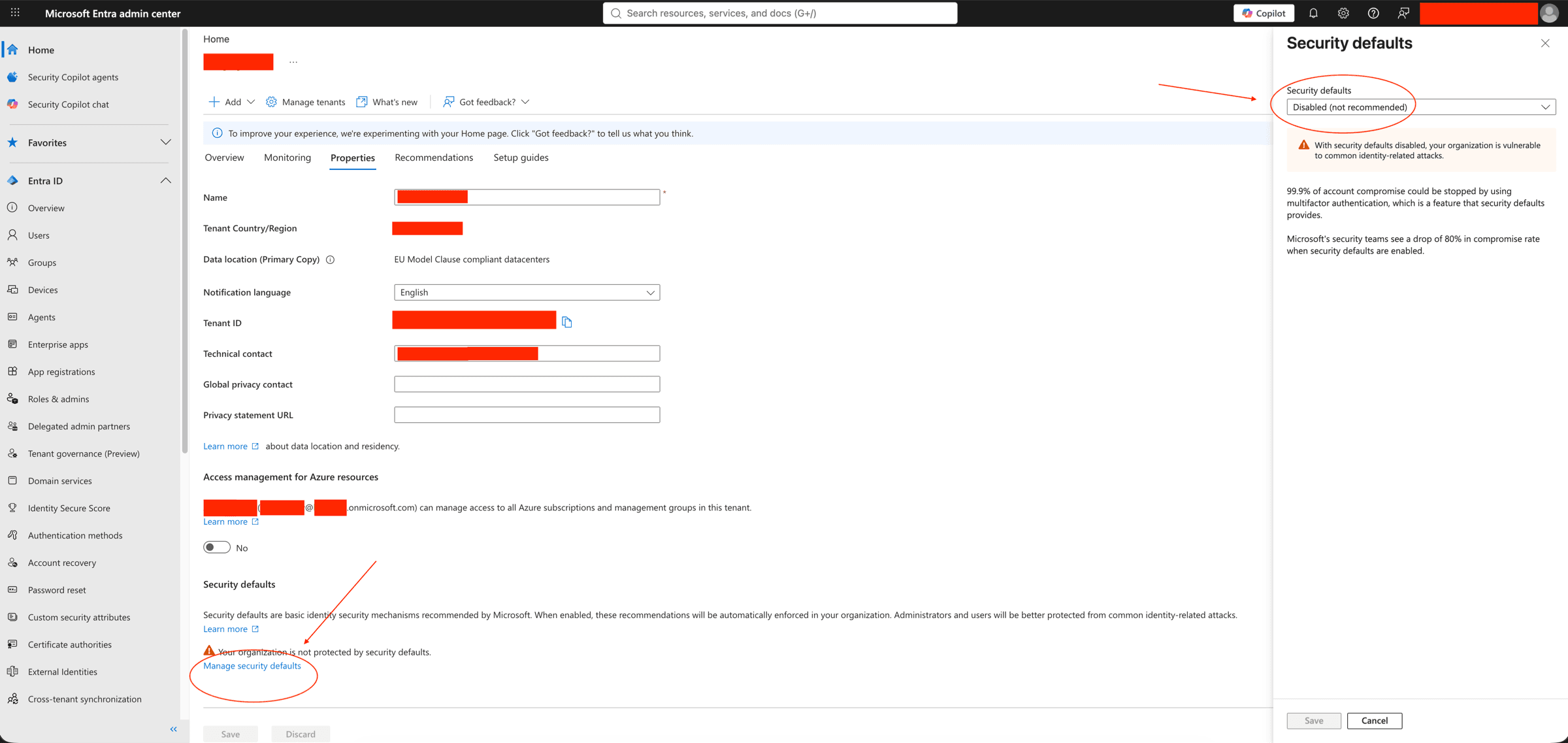
Task: Open the notifications bell icon
Action: click(1313, 13)
